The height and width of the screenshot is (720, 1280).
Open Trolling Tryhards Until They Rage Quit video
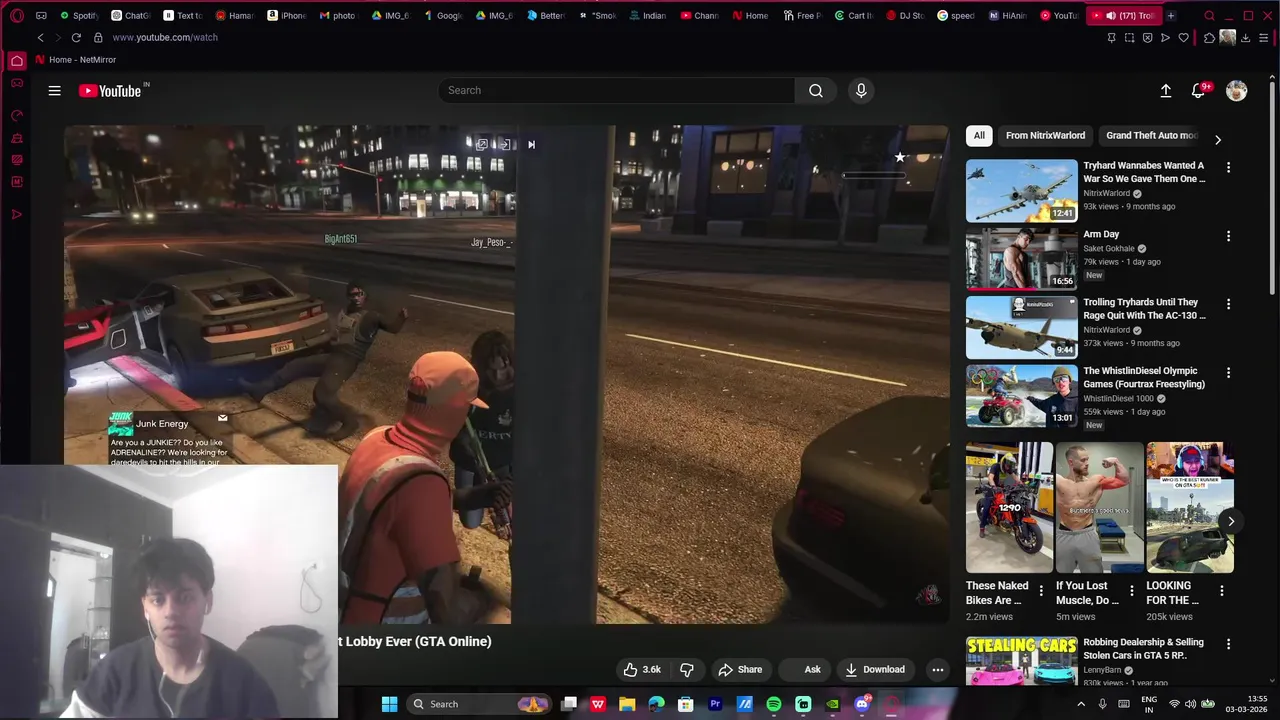pyautogui.click(x=1144, y=308)
